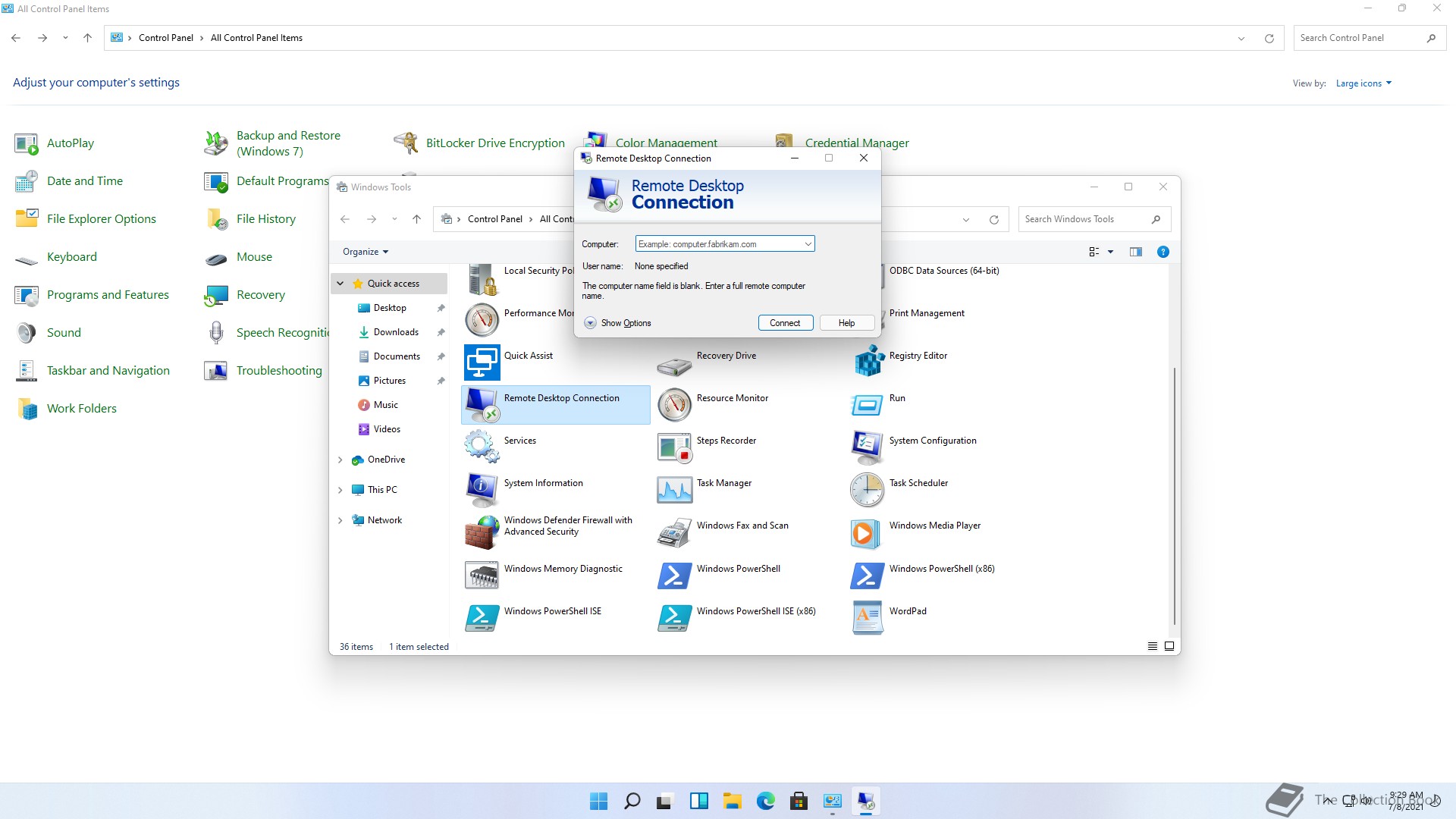
Task: Open Windows PowerShell ISE (x86) icon
Action: click(675, 617)
